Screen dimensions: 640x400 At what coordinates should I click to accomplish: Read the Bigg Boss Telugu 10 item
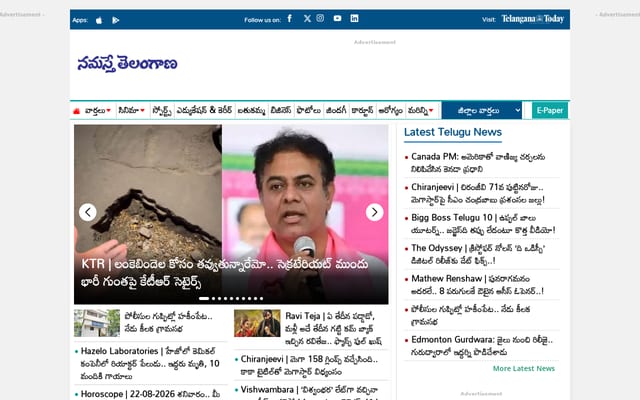click(483, 224)
